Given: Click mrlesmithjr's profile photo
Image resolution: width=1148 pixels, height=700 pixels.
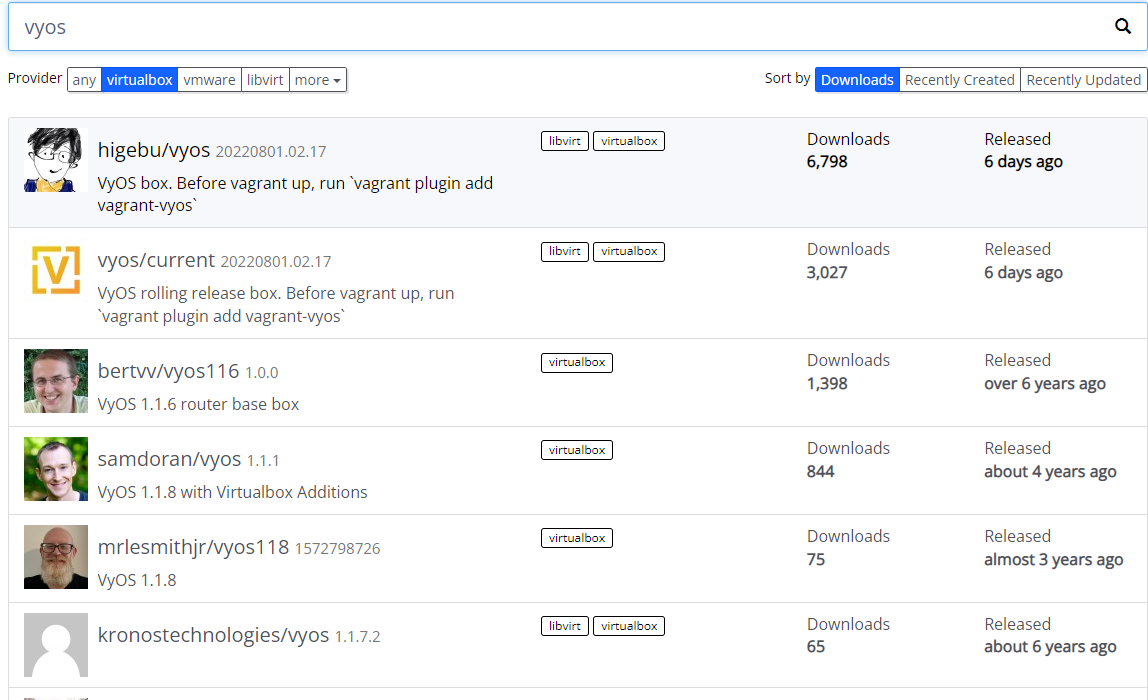Looking at the screenshot, I should (x=56, y=556).
